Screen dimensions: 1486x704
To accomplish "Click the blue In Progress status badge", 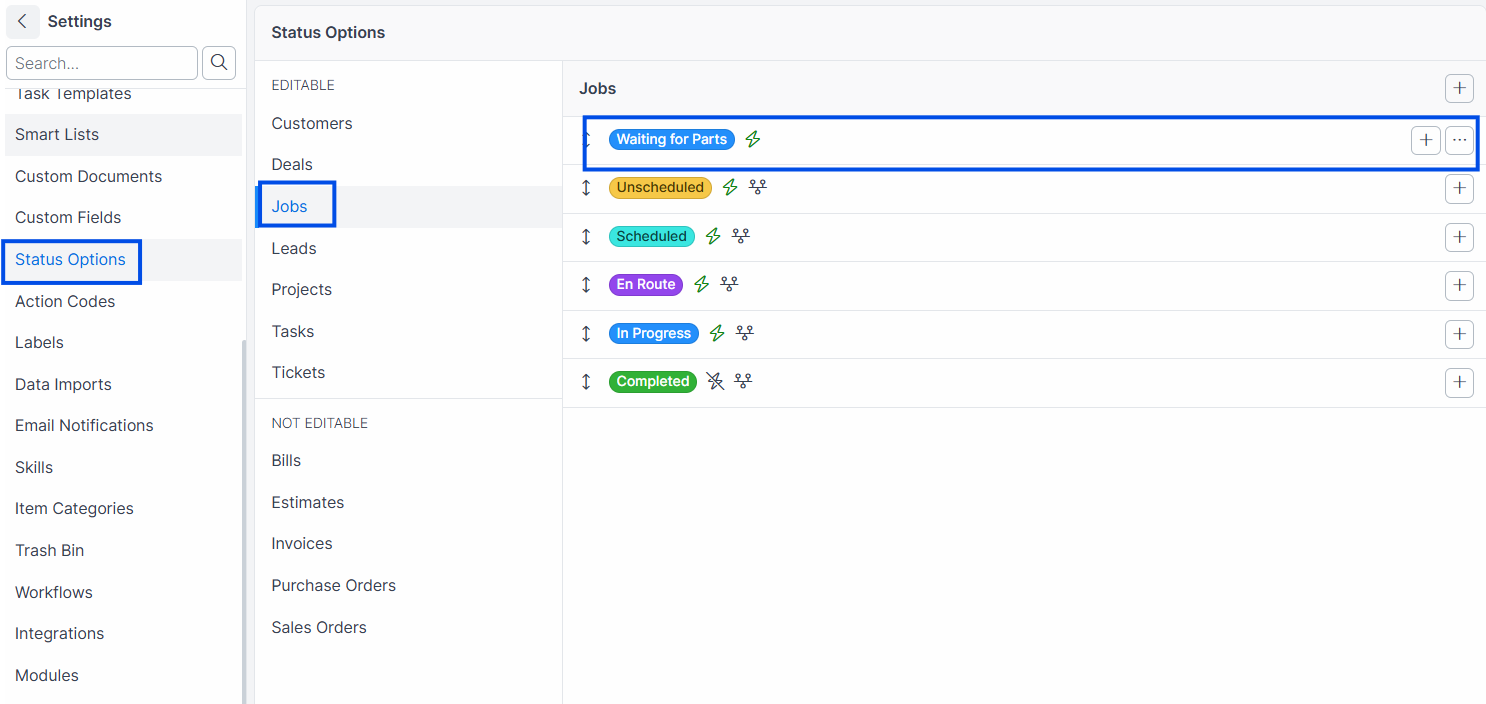I will tap(654, 333).
